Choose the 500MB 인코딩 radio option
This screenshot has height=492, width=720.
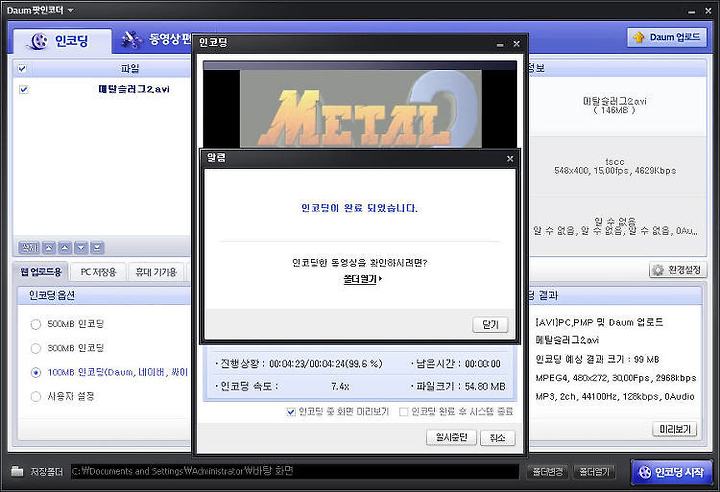[x=36, y=324]
